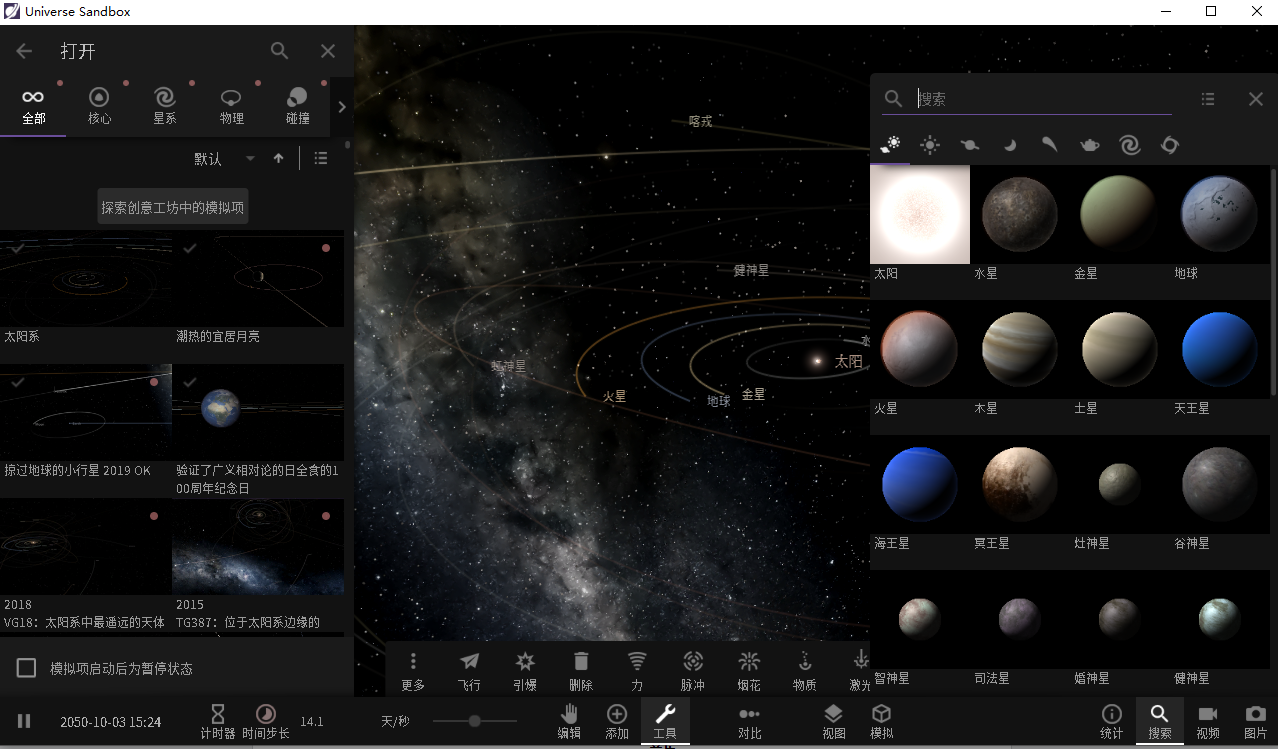1278x749 pixels.
Task: Open the 删除 (delete) tool
Action: point(581,670)
